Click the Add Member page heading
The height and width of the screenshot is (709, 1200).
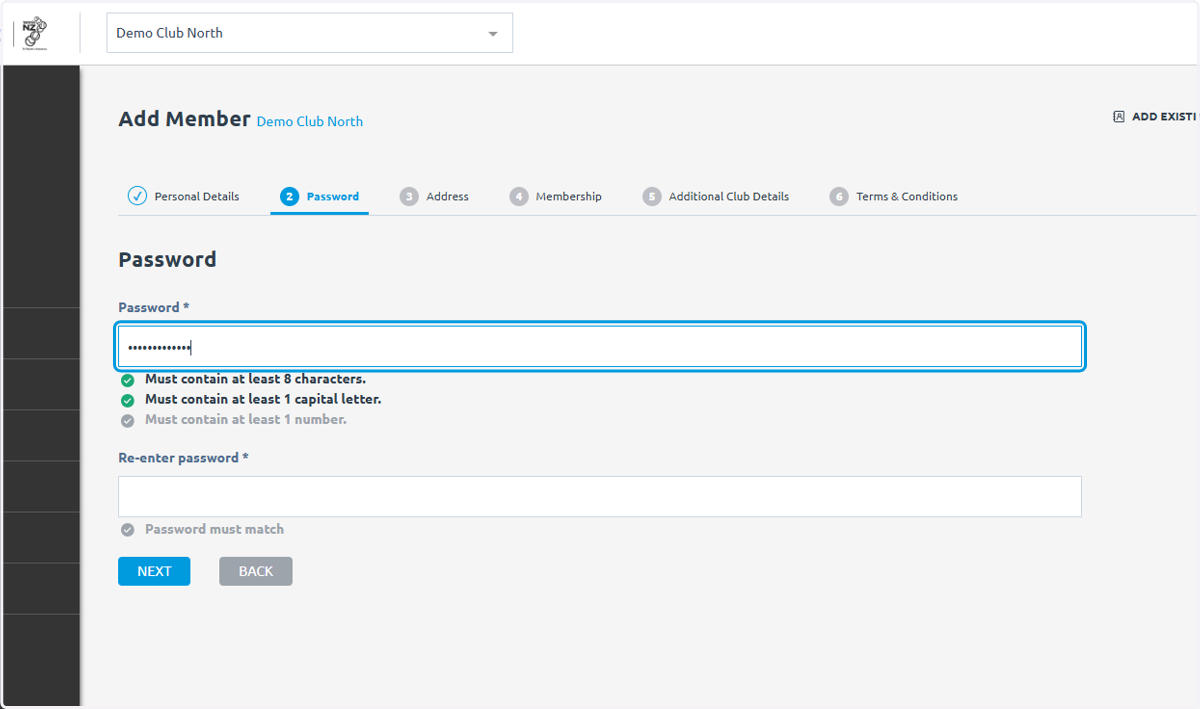pos(184,119)
